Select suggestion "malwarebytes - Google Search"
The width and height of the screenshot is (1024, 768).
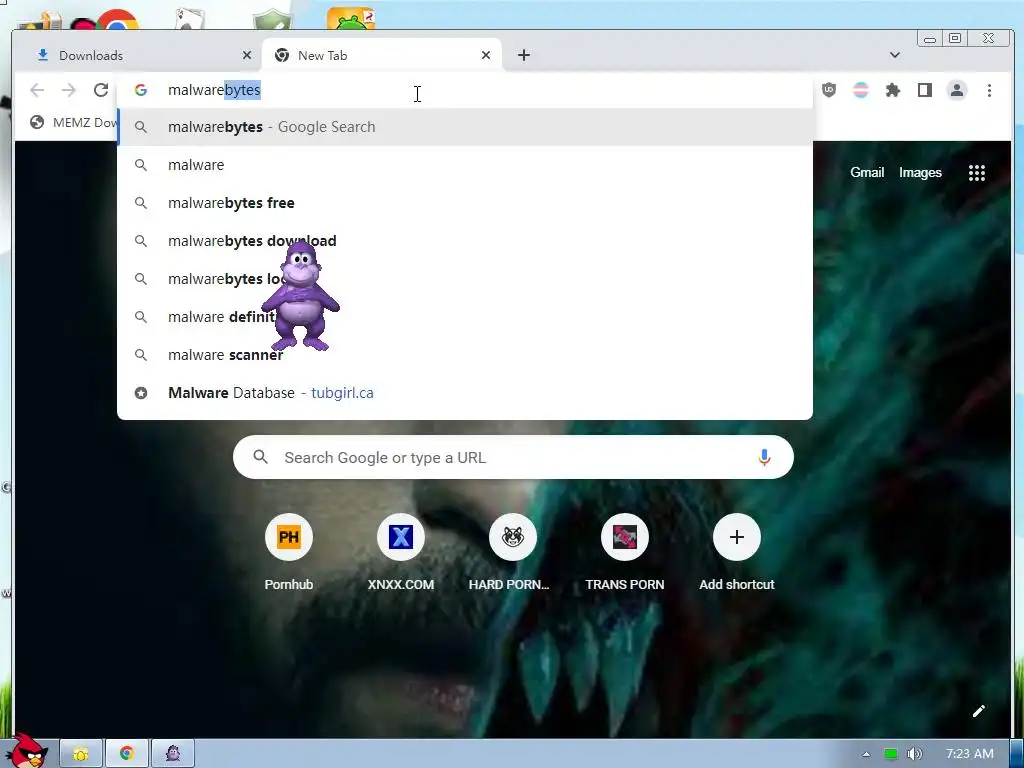pos(465,127)
